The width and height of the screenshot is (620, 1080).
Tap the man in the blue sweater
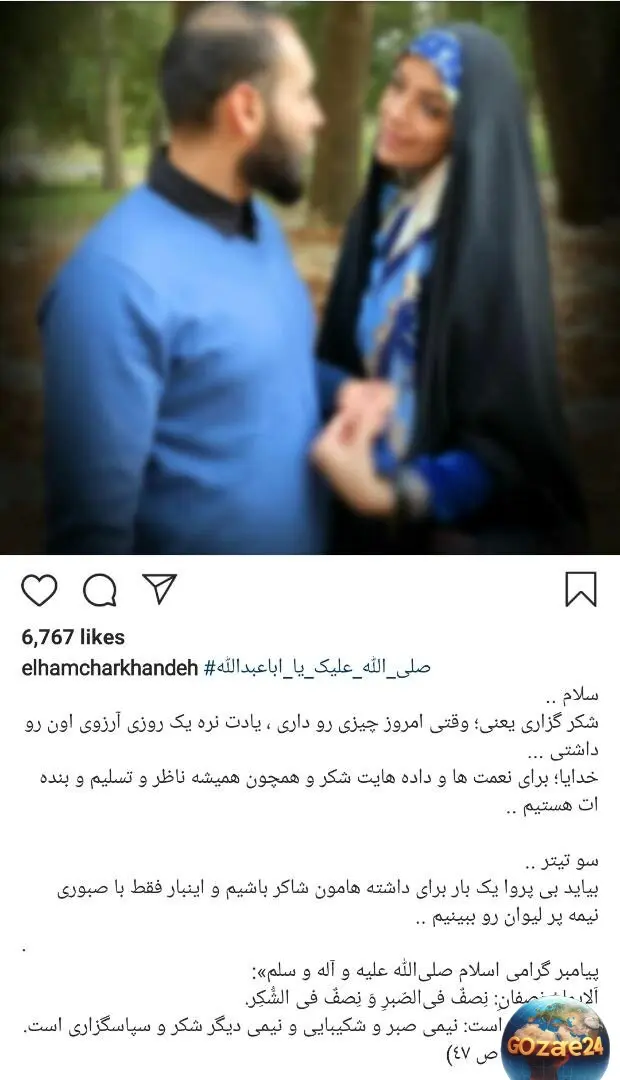(x=179, y=310)
